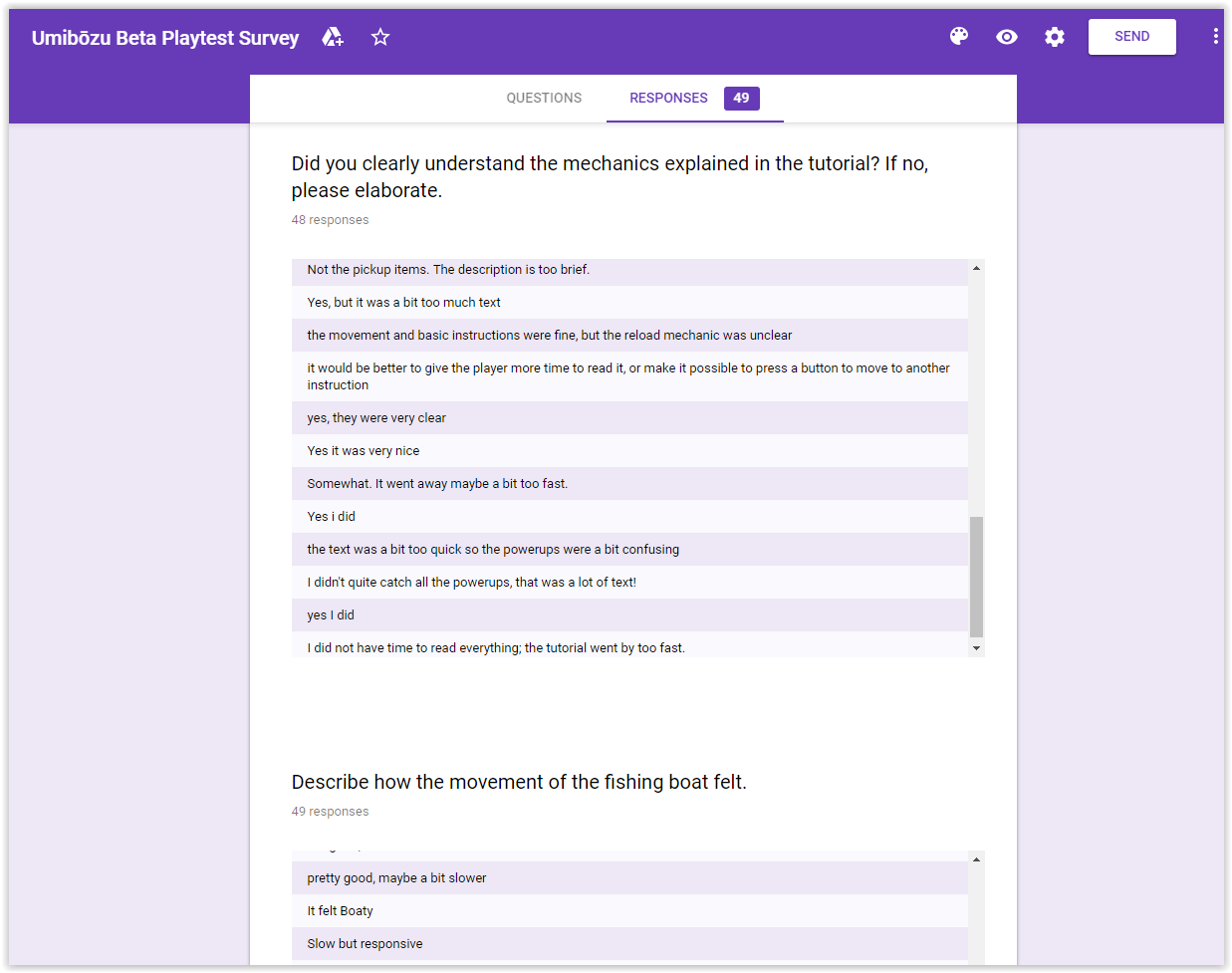Select 'Yes it was very nice' response
Image resolution: width=1232 pixels, height=973 pixels.
click(x=629, y=451)
